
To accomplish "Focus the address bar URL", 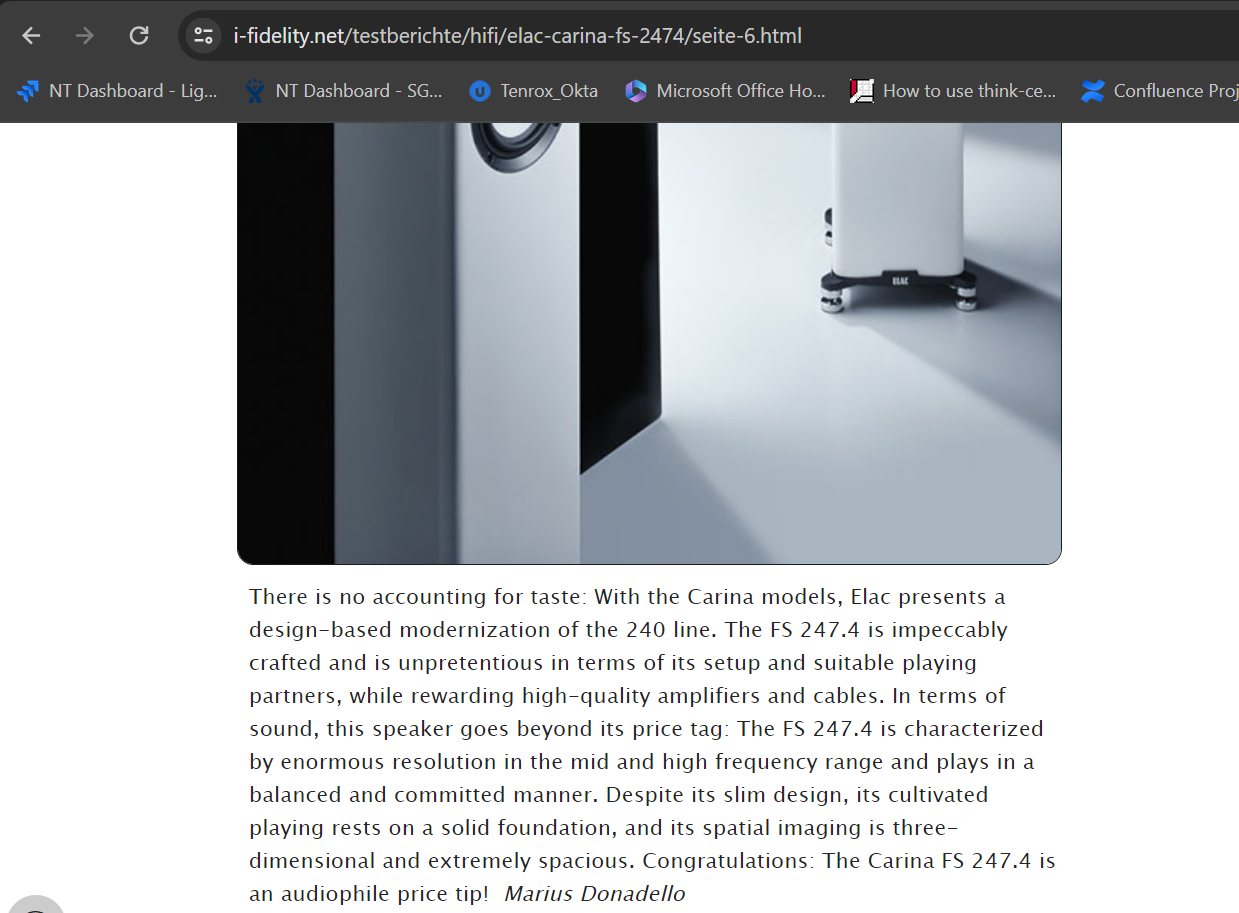I will click(x=517, y=36).
